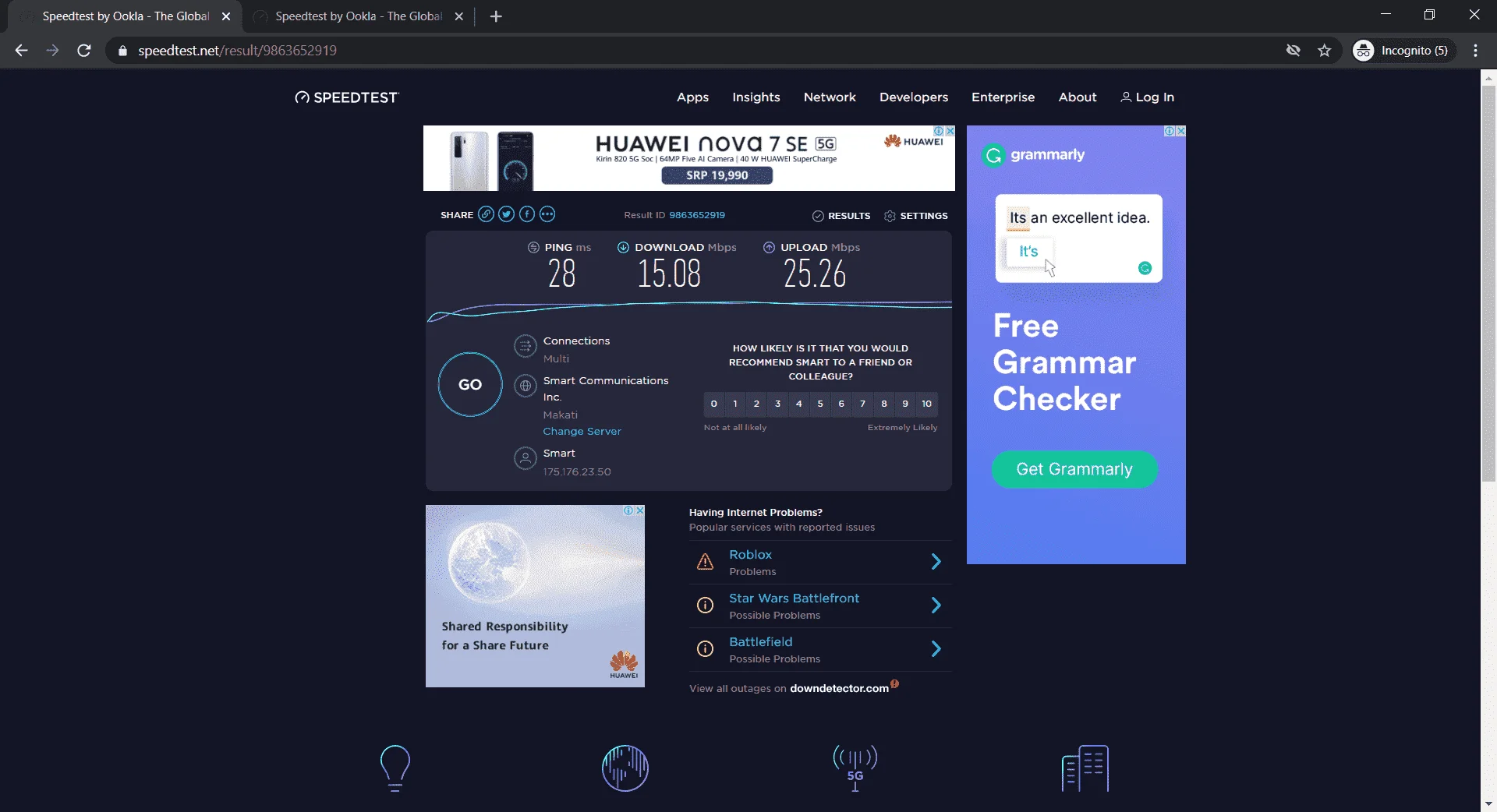Click the Results checkmark icon
This screenshot has height=812, width=1497.
818,216
